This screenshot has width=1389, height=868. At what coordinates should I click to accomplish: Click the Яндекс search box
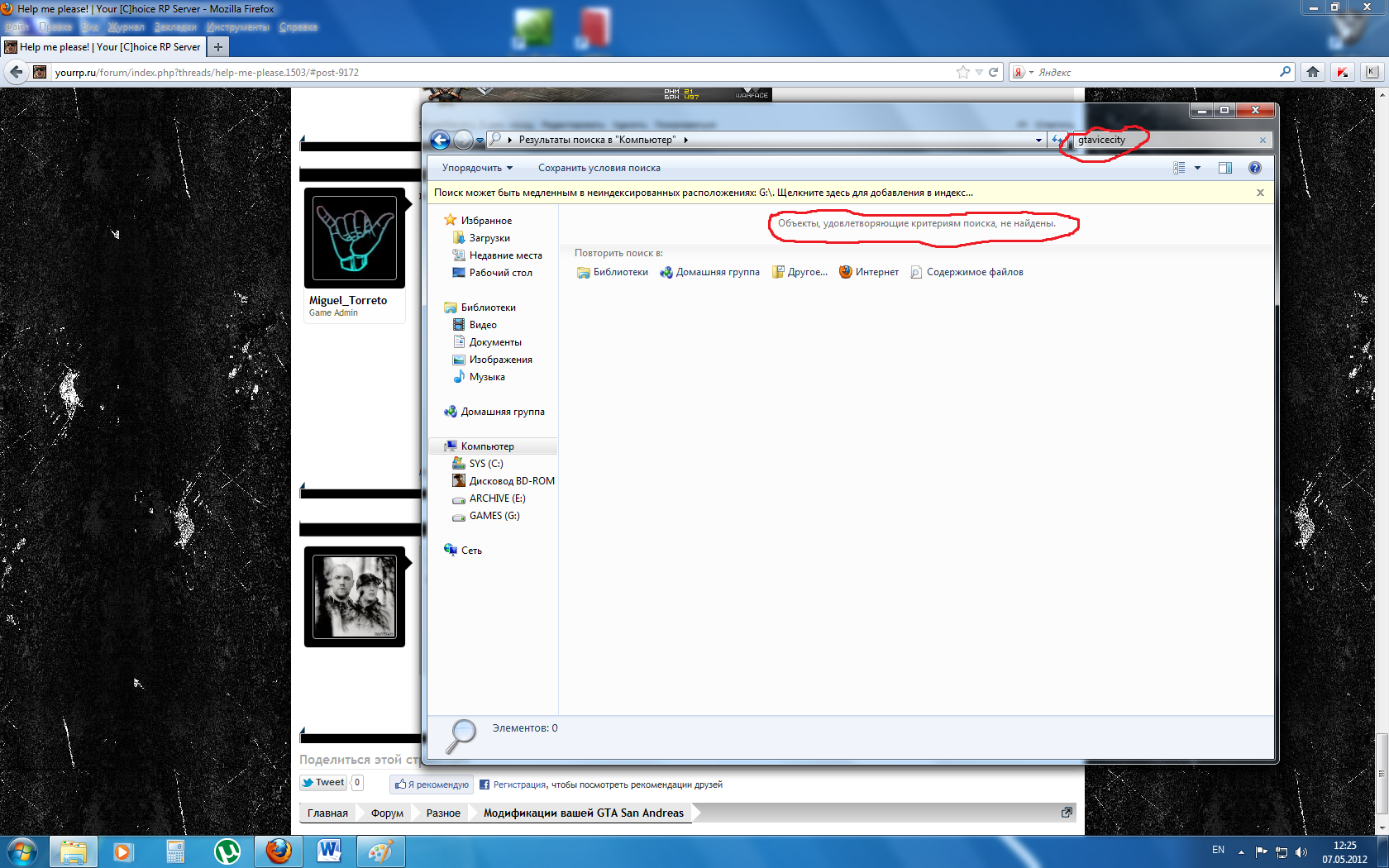point(1156,73)
